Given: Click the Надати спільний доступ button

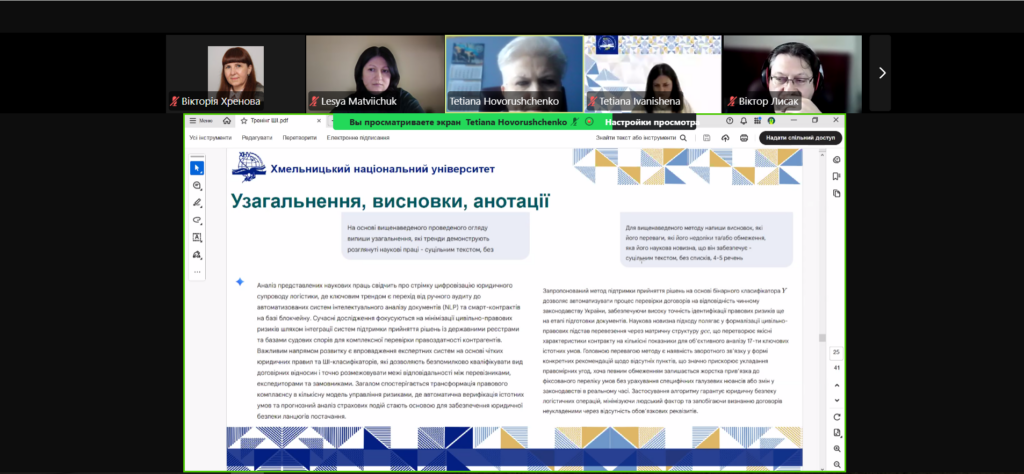Looking at the screenshot, I should tap(800, 137).
